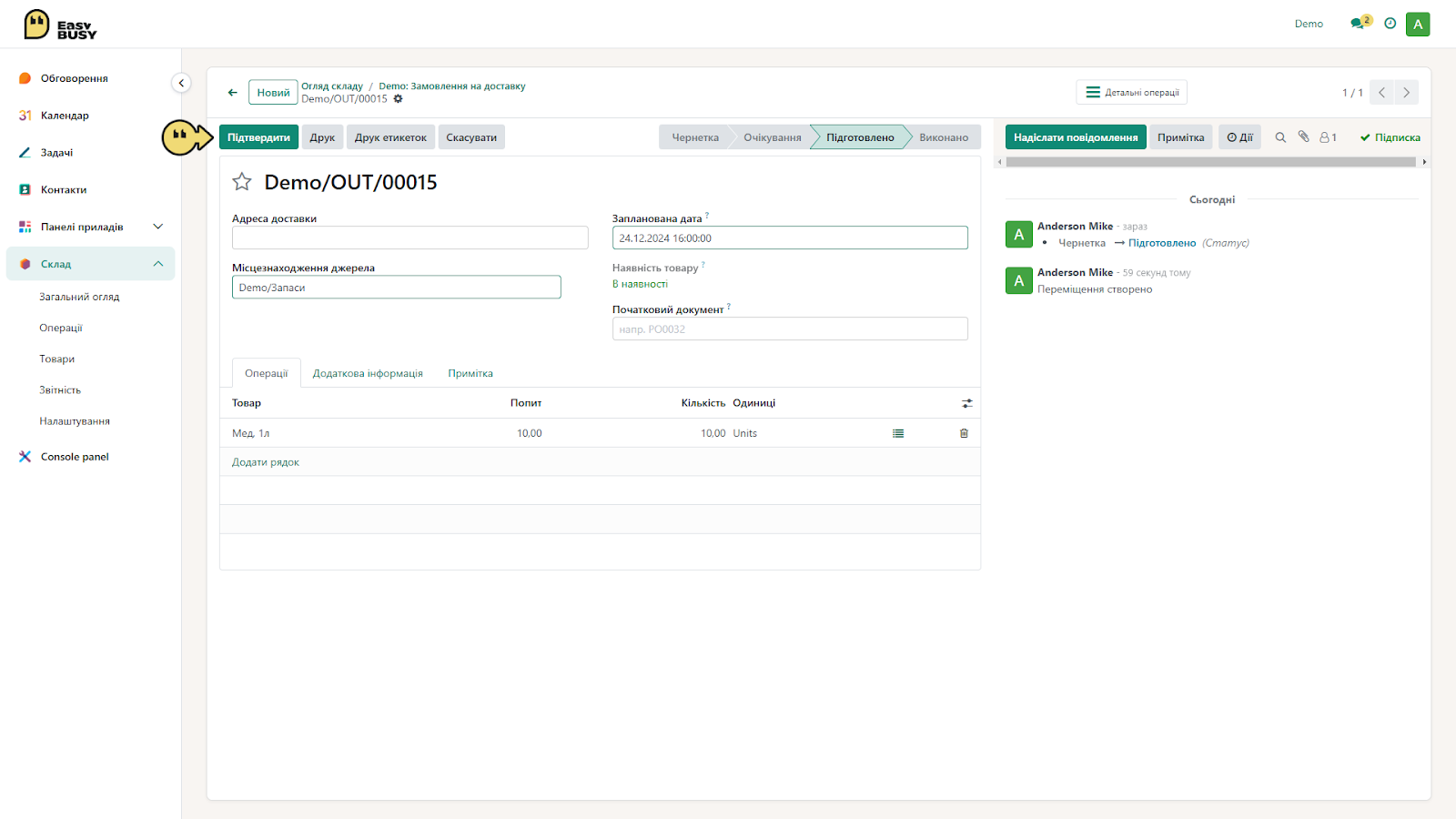
Task: Open column settings adjust icon in table header
Action: point(967,403)
